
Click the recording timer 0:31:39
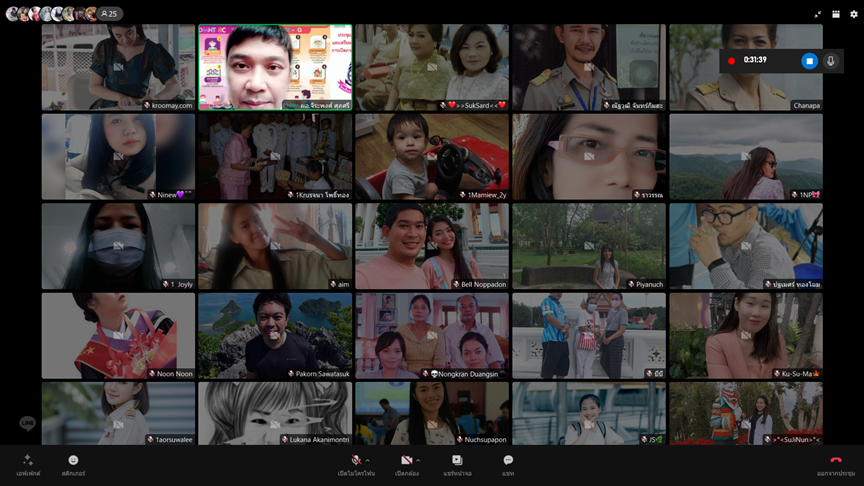755,60
